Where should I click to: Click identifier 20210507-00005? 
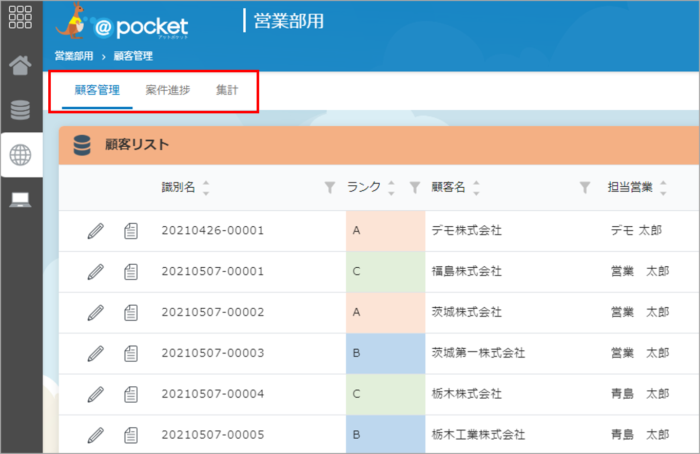(x=212, y=435)
